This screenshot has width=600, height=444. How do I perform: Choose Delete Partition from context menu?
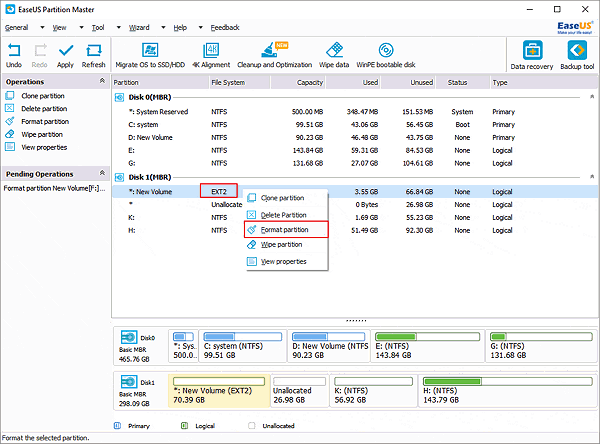pos(286,215)
